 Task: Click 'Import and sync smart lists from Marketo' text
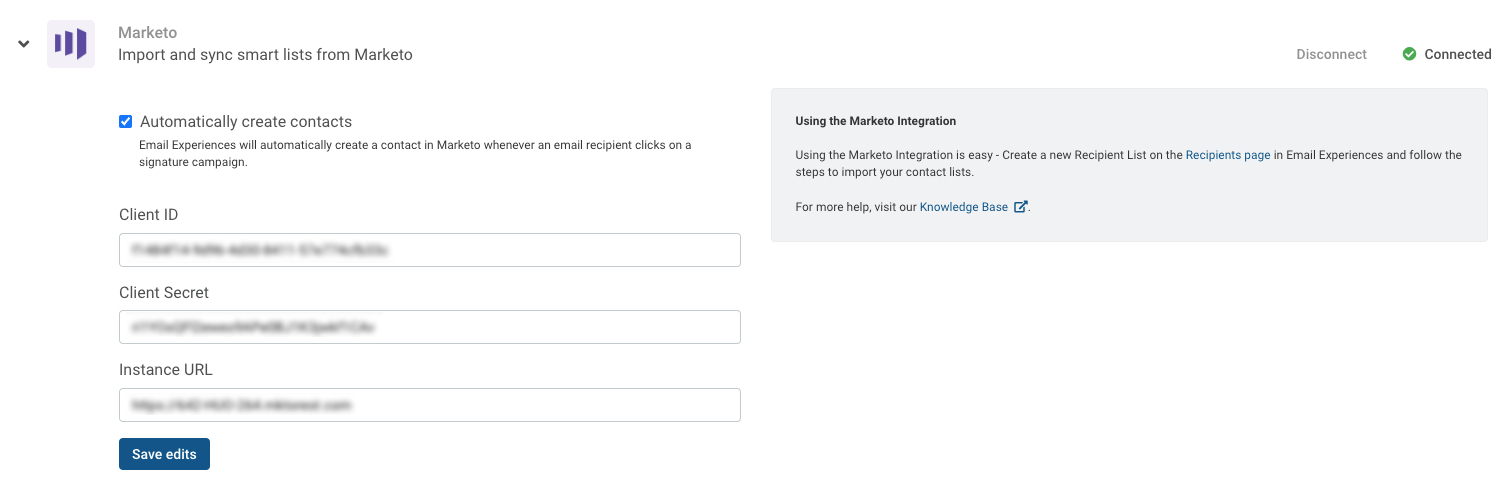pyautogui.click(x=265, y=55)
